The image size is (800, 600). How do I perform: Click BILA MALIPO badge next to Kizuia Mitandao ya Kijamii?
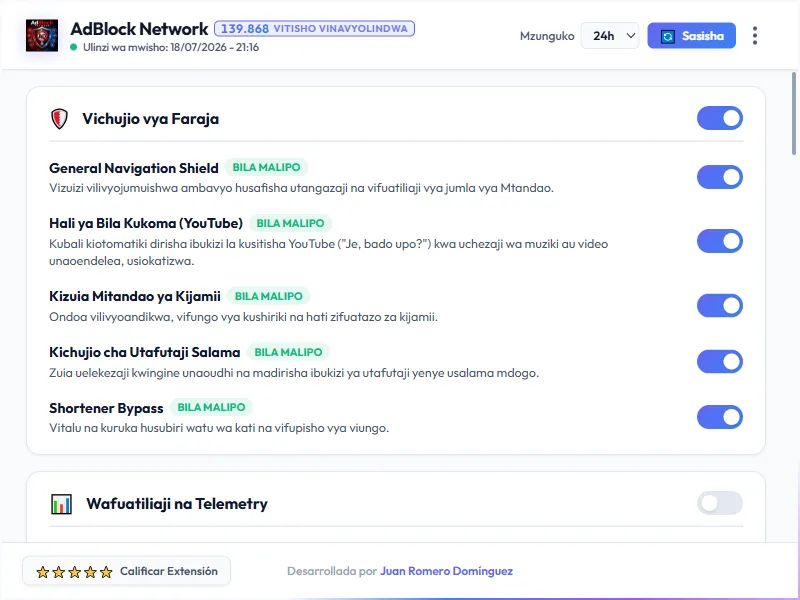[268, 296]
